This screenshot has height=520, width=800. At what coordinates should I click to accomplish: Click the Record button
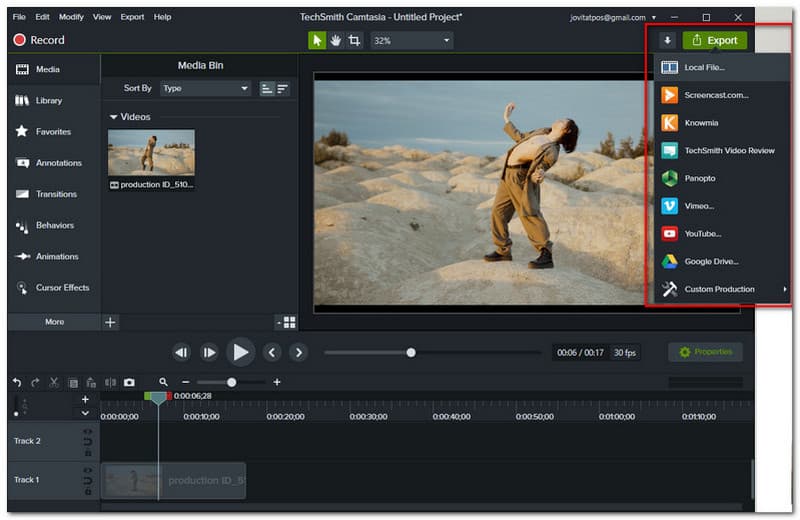[x=39, y=40]
